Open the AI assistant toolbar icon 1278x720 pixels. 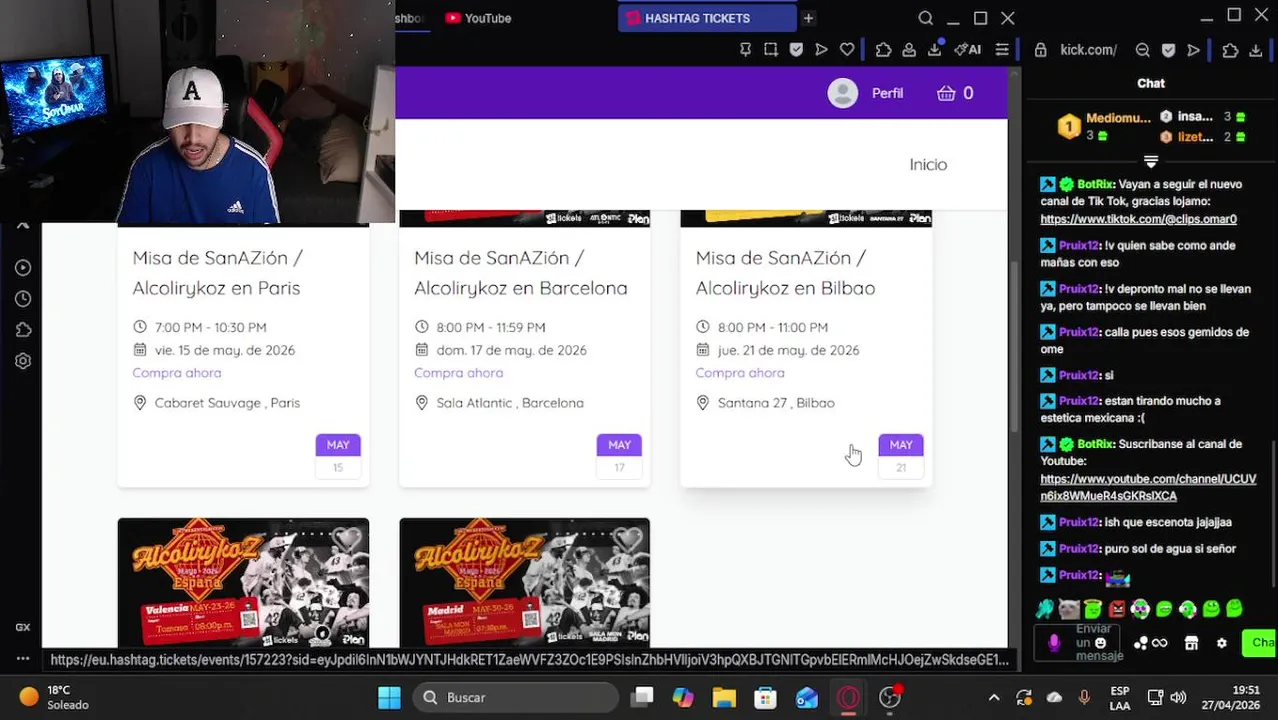pyautogui.click(x=967, y=49)
